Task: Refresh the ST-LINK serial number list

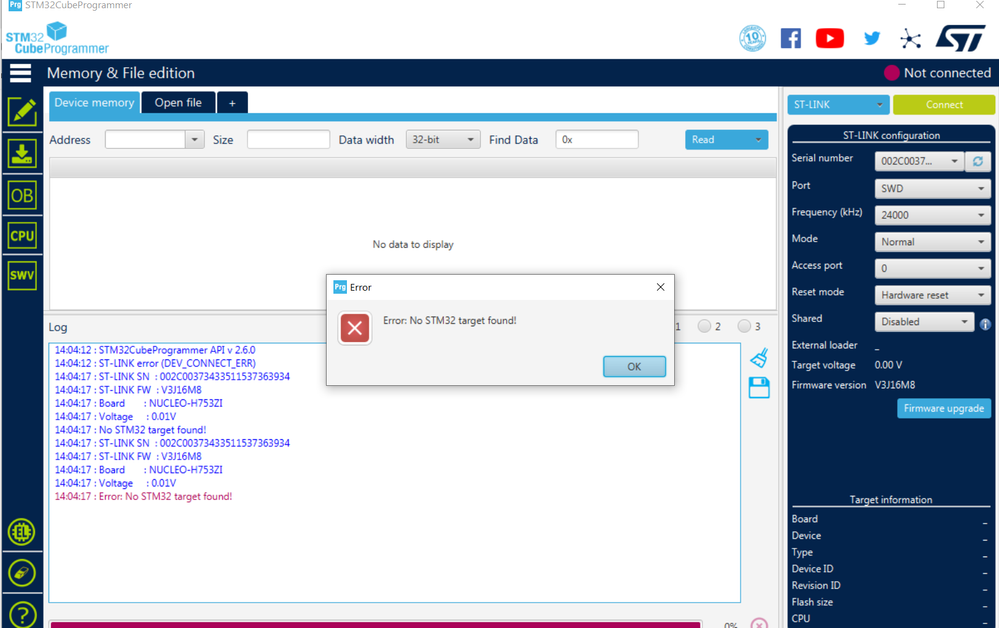Action: pyautogui.click(x=978, y=161)
